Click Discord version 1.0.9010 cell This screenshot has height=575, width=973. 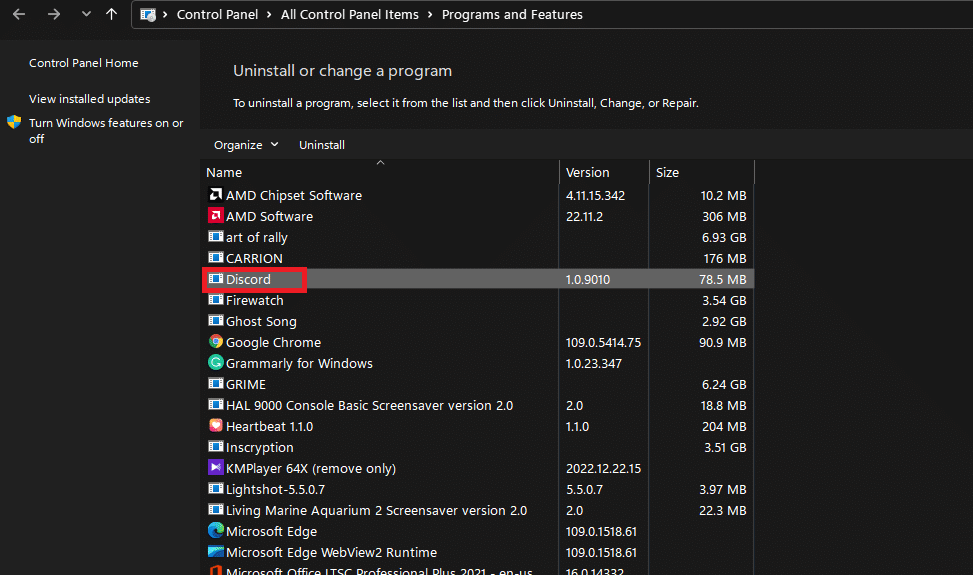click(x=588, y=279)
